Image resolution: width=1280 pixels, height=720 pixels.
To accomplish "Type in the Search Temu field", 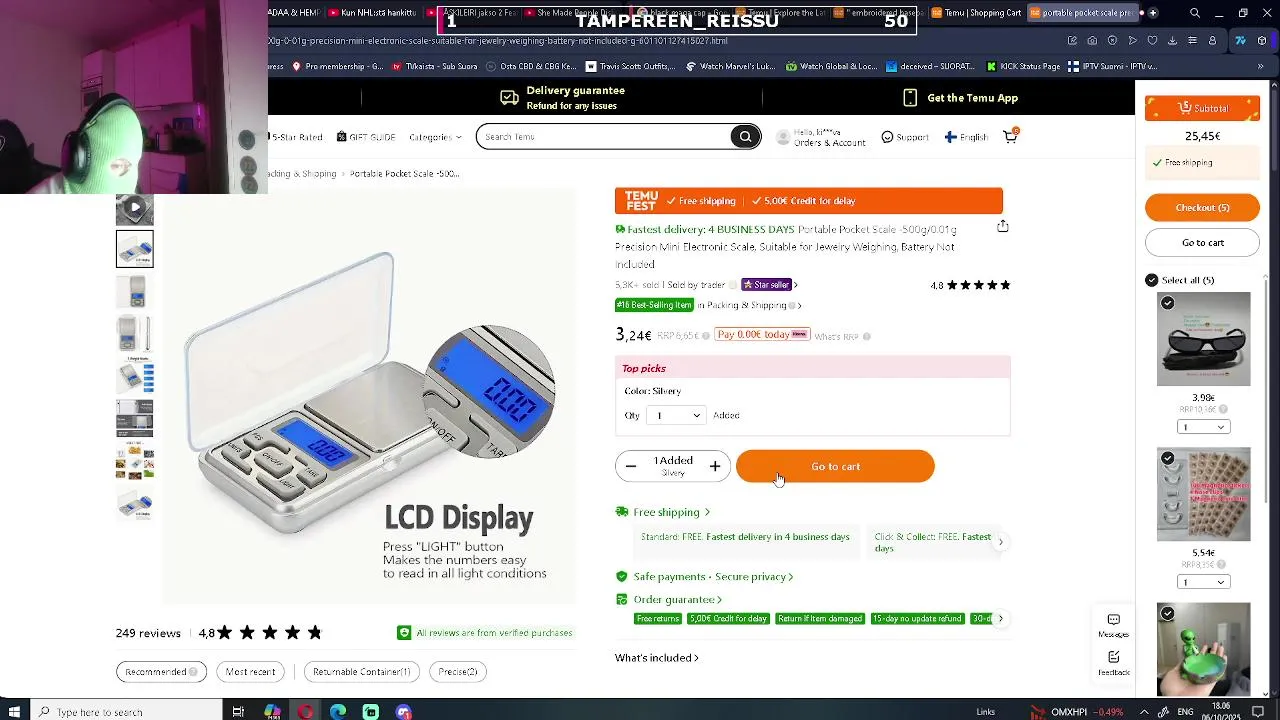I will point(605,137).
